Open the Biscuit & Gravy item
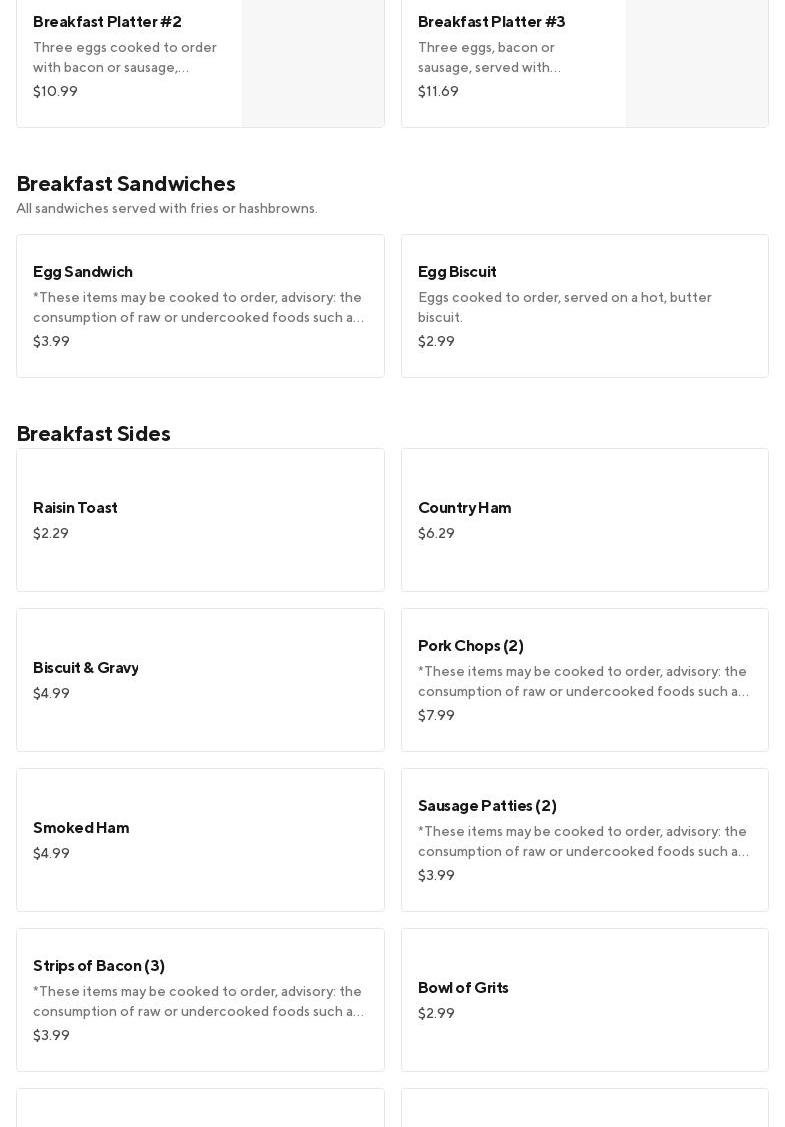The image size is (785, 1127). [x=200, y=680]
